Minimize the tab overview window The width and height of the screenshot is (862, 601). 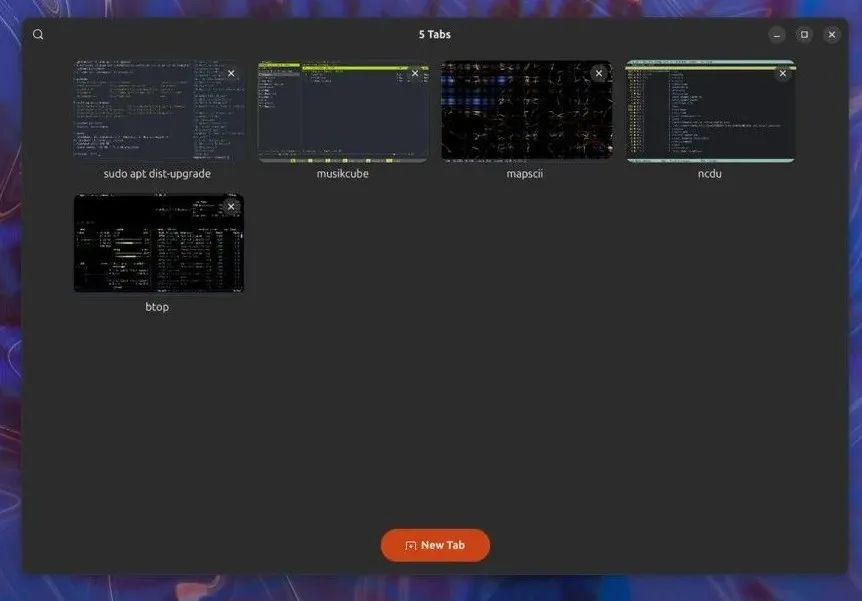click(777, 35)
